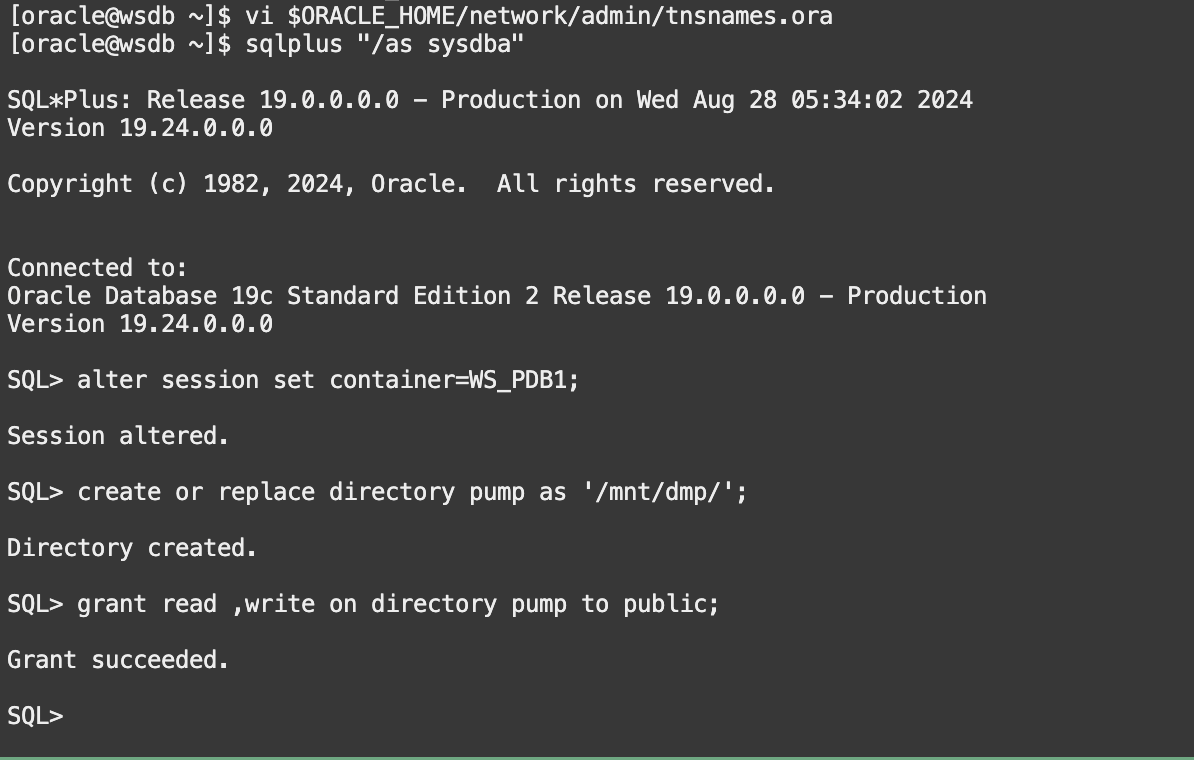1194x760 pixels.
Task: Click the sqlplus "/as sysdba" command text
Action: tap(384, 44)
